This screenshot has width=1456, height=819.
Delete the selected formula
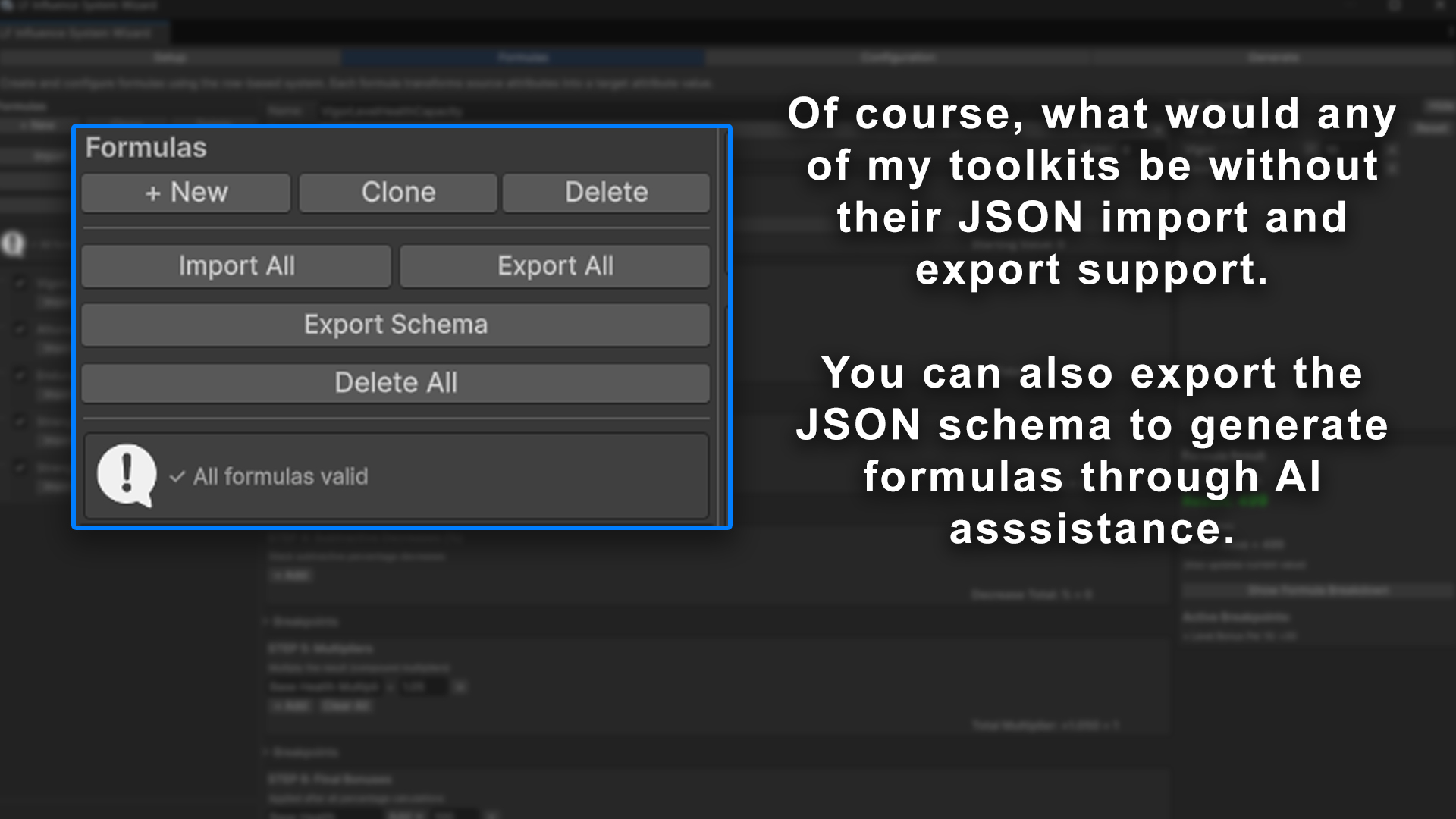[606, 193]
